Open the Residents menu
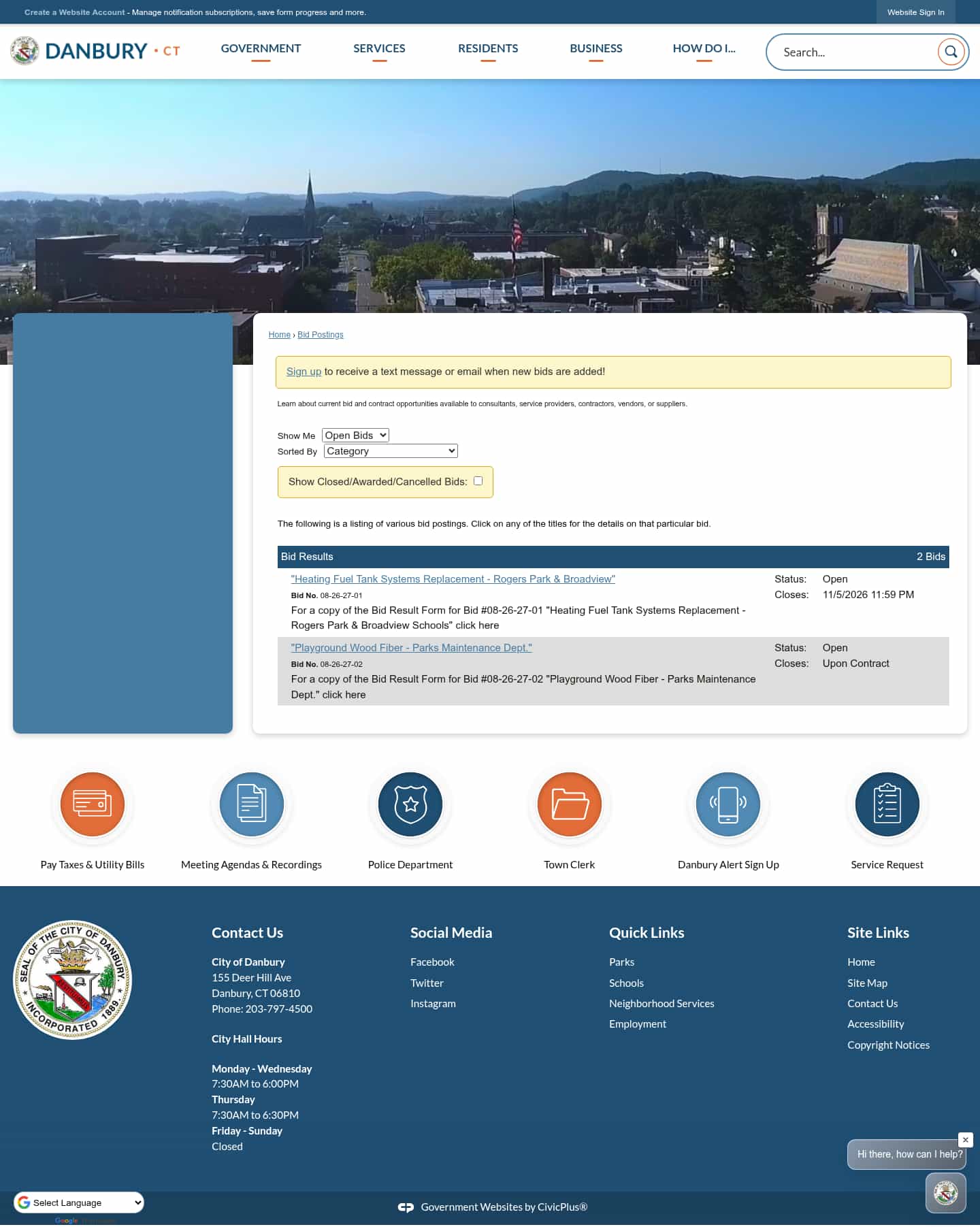This screenshot has height=1227, width=980. [x=488, y=48]
